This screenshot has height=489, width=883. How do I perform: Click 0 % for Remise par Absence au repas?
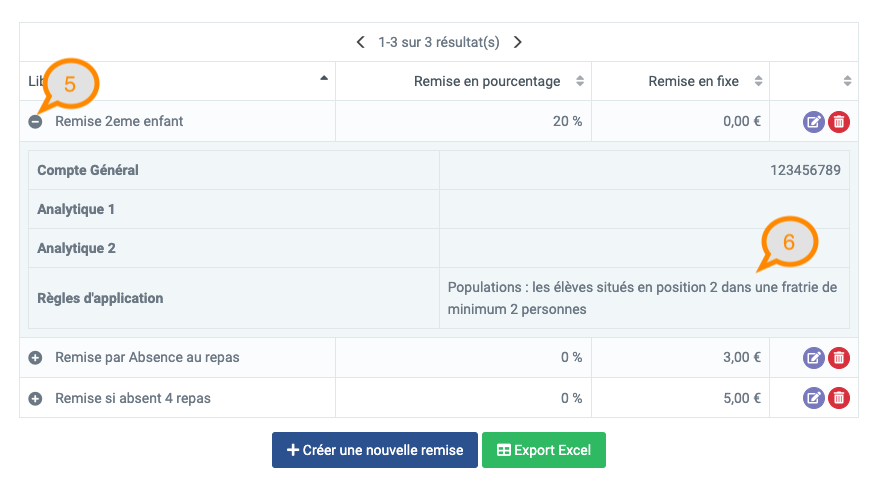[571, 357]
